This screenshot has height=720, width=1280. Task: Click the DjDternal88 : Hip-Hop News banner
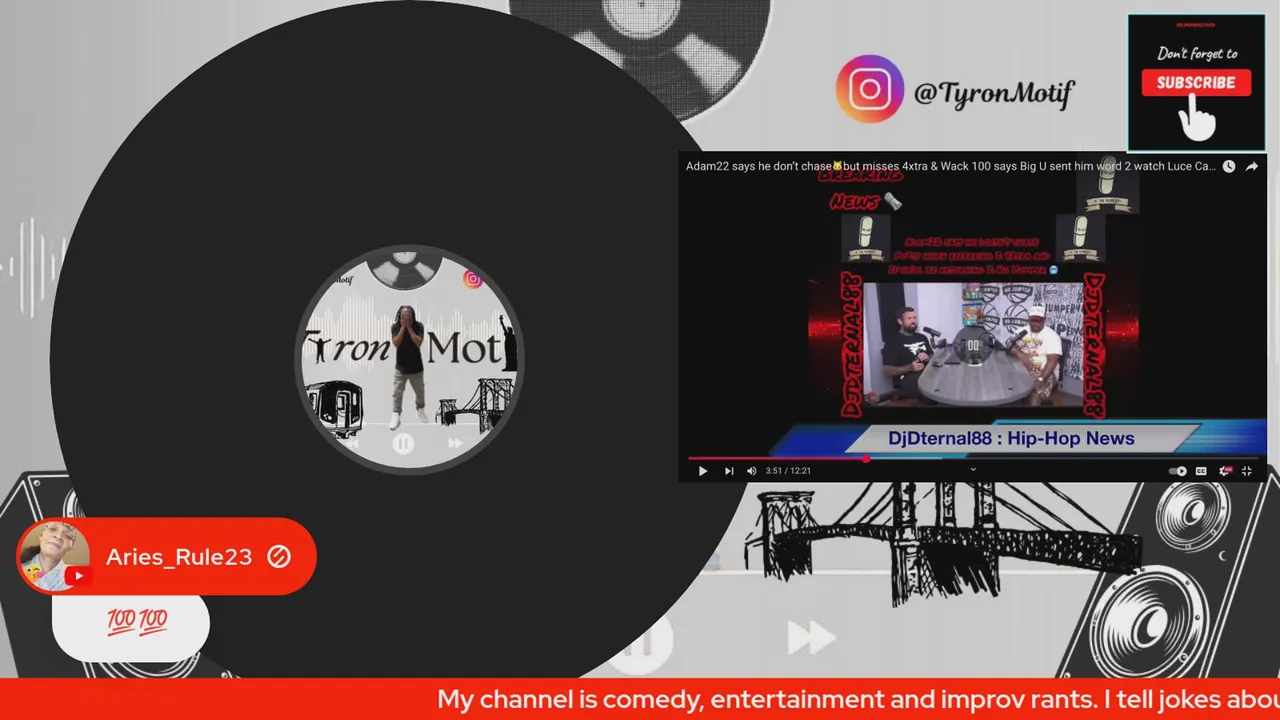[1010, 438]
